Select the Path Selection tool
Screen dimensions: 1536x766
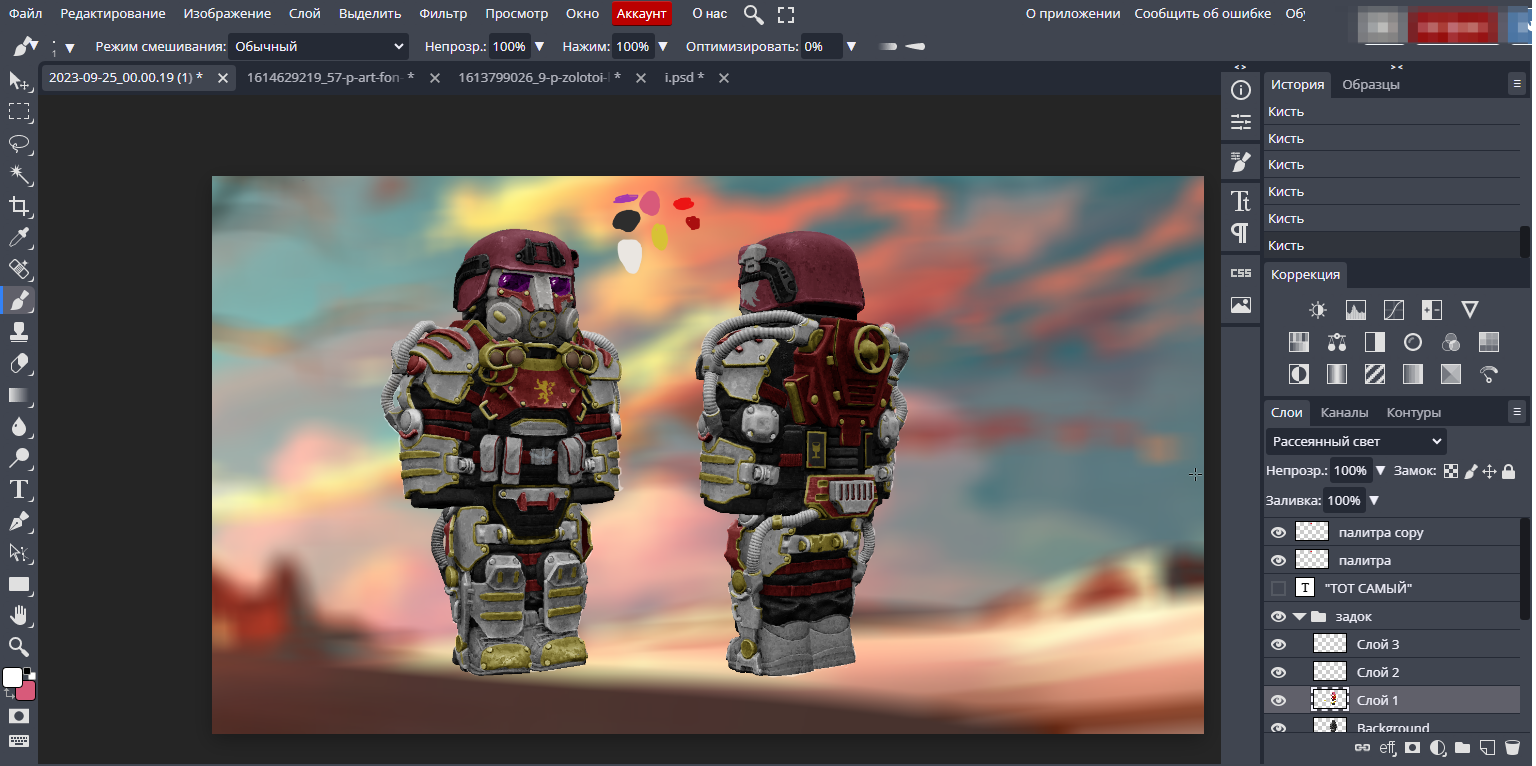pos(19,552)
